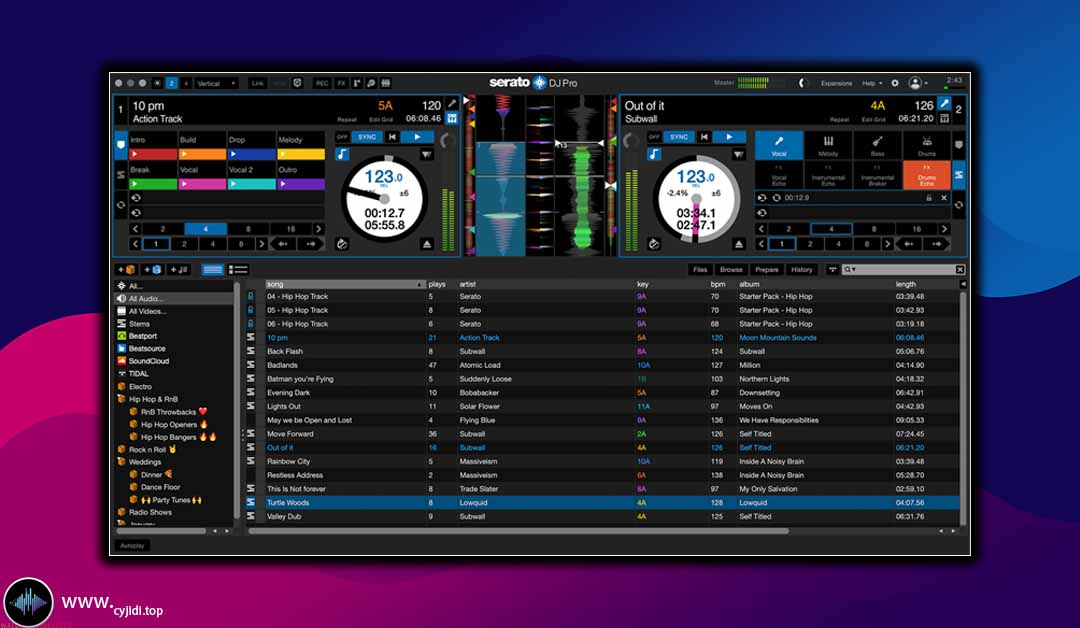Open the REC panel
Image resolution: width=1080 pixels, height=628 pixels.
322,83
